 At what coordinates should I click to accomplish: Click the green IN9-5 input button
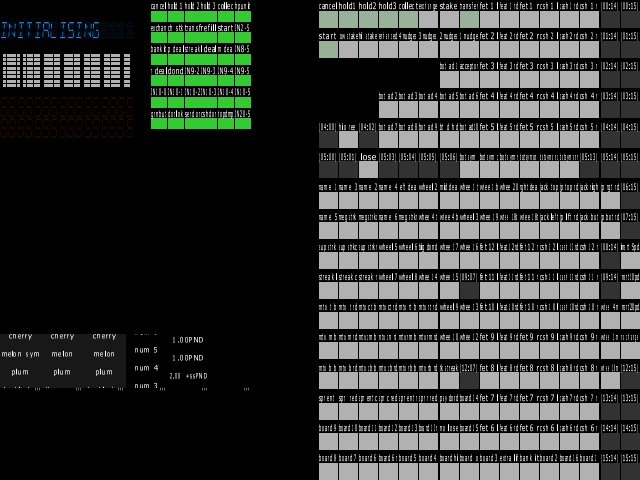pos(243,80)
